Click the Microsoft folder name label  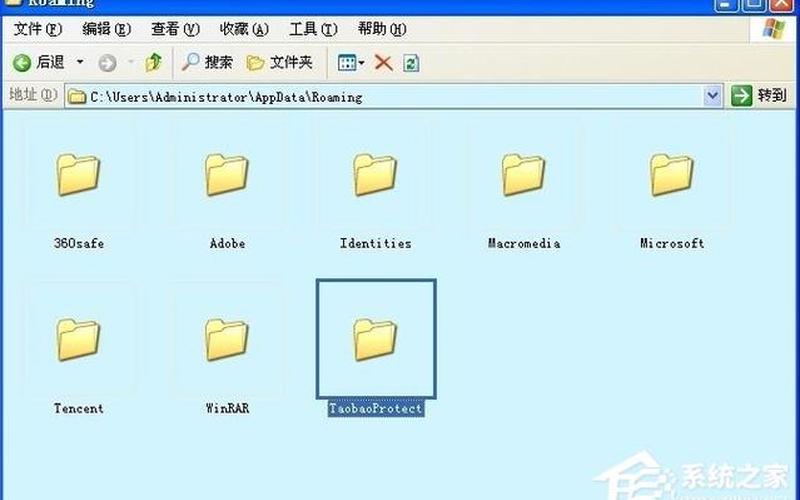[x=672, y=243]
